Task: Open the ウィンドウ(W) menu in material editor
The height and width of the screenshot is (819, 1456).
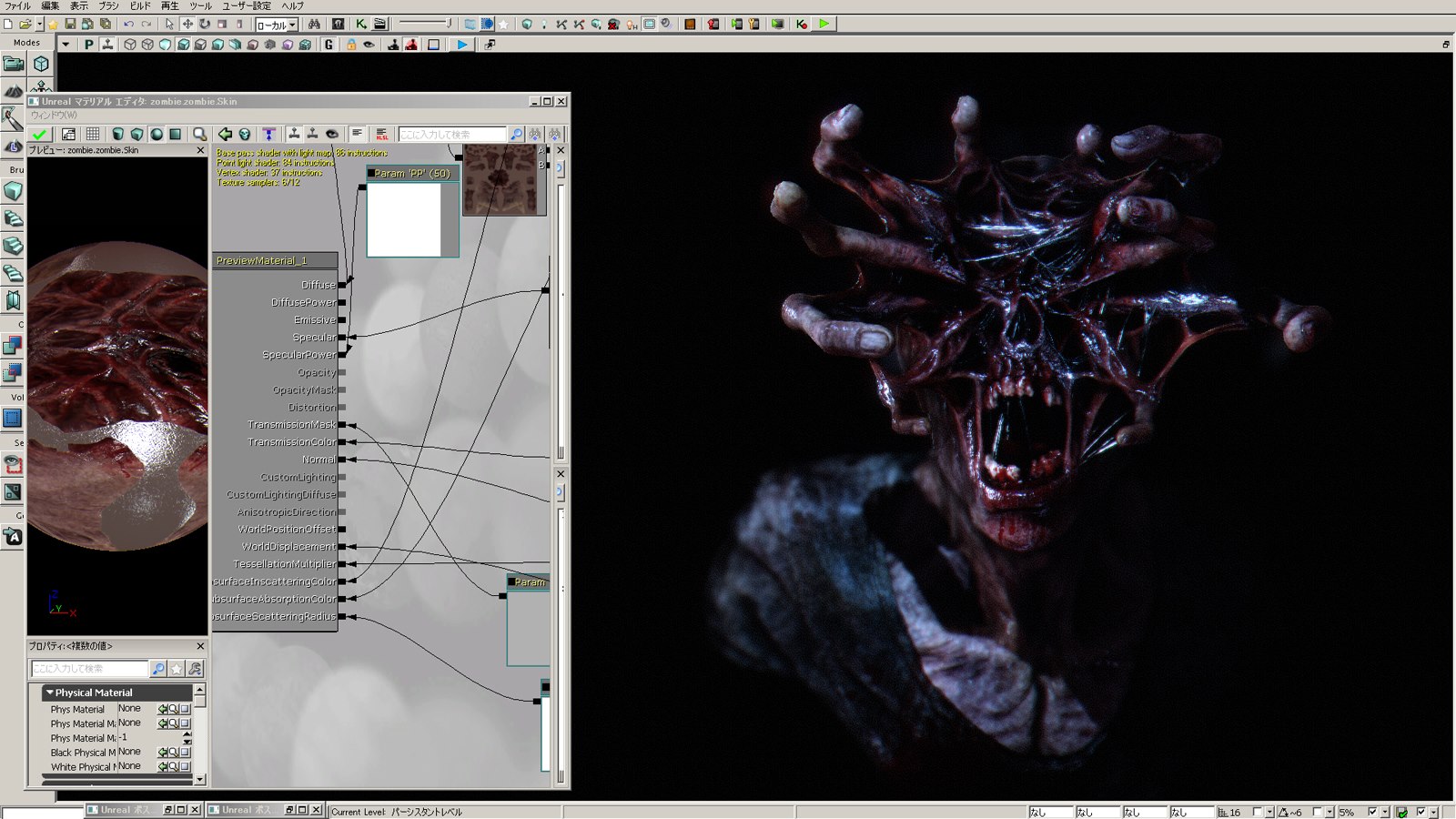Action: 54,116
